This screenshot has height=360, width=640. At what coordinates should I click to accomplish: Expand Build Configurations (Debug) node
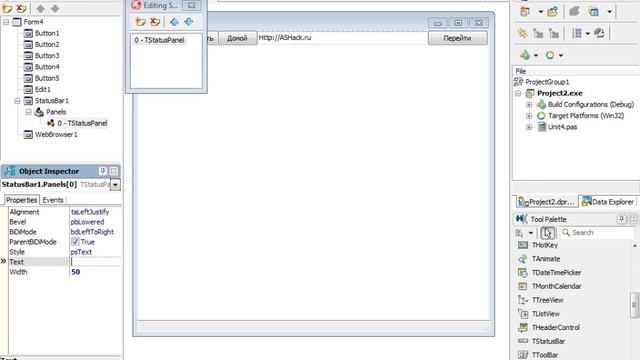(x=529, y=105)
